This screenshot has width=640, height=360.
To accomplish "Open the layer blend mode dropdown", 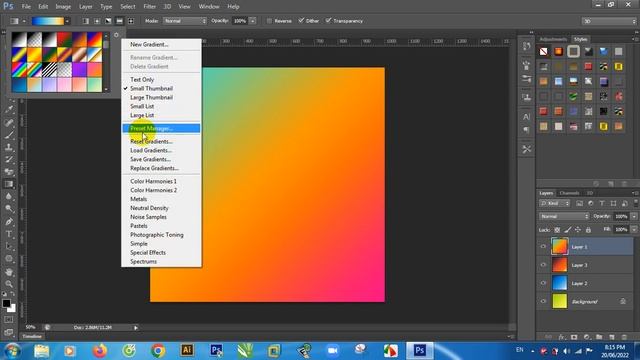I will (x=564, y=216).
